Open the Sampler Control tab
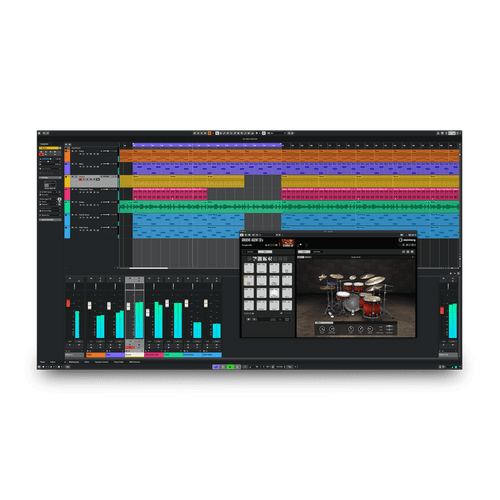 click(102, 362)
